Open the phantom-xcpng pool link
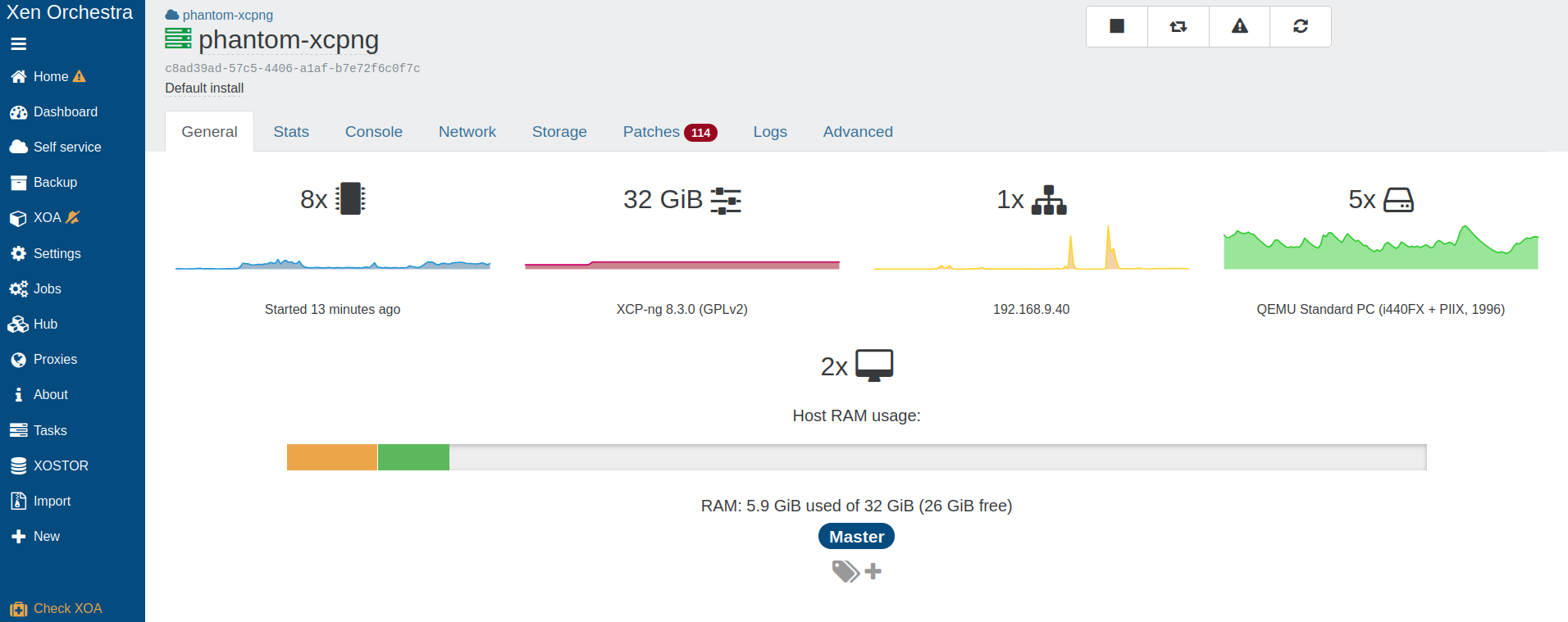Screen dimensions: 1568x622 click(x=227, y=15)
